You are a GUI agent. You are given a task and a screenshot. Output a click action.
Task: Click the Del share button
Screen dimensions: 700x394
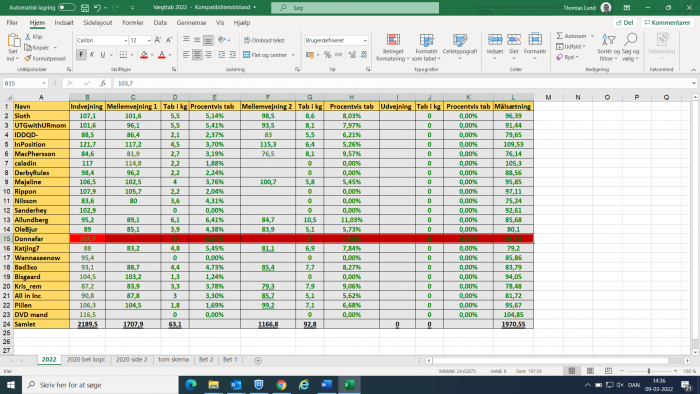click(x=625, y=22)
